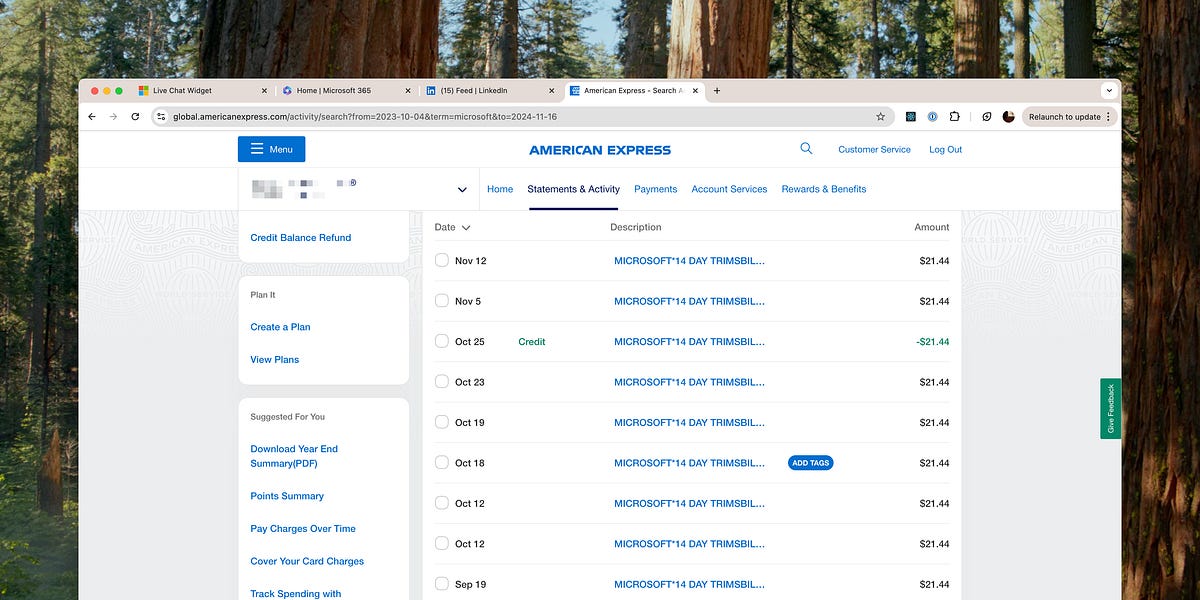Open the Account Services section
The width and height of the screenshot is (1200, 600).
pos(729,189)
